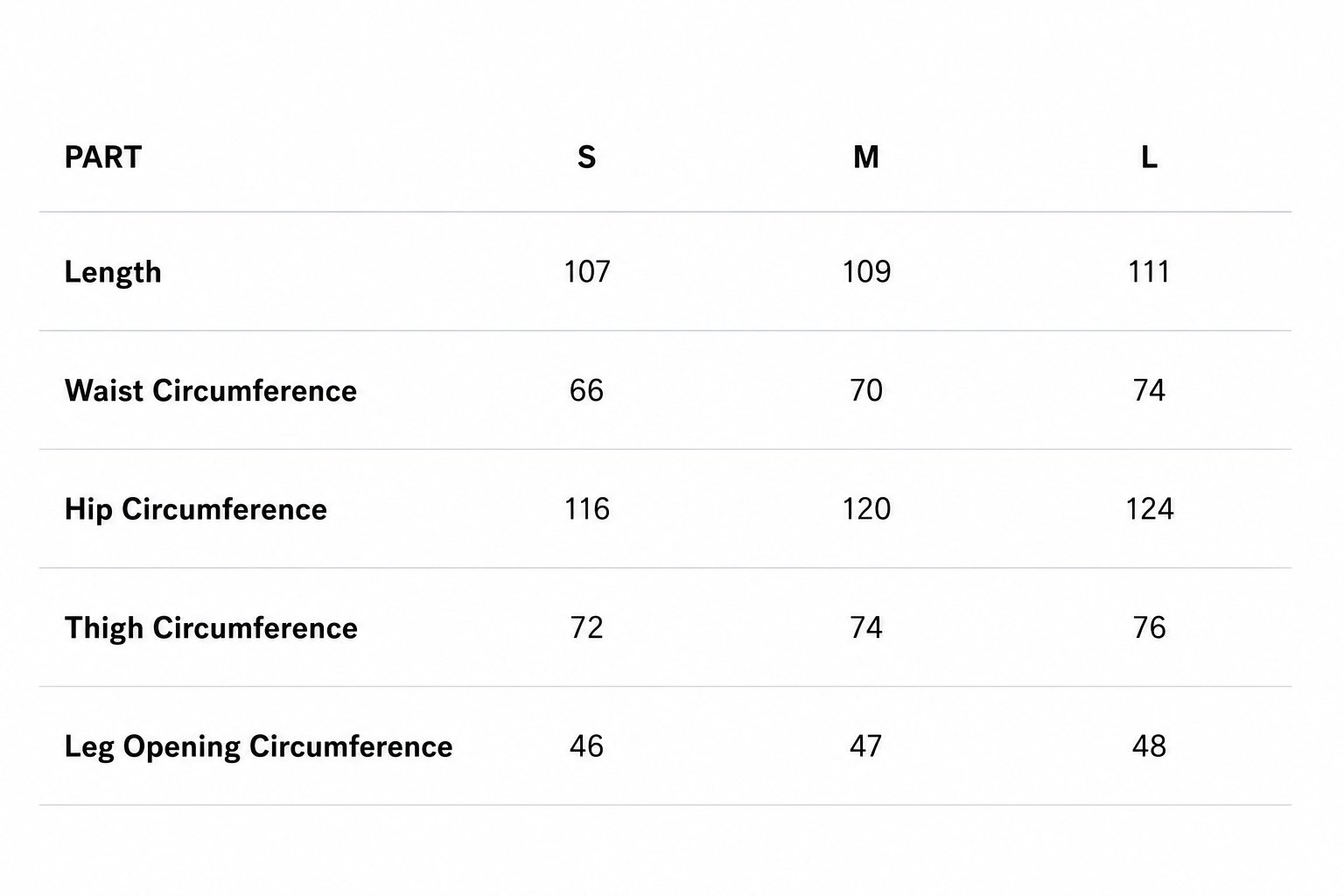Click the Waist value 66 for S

586,390
